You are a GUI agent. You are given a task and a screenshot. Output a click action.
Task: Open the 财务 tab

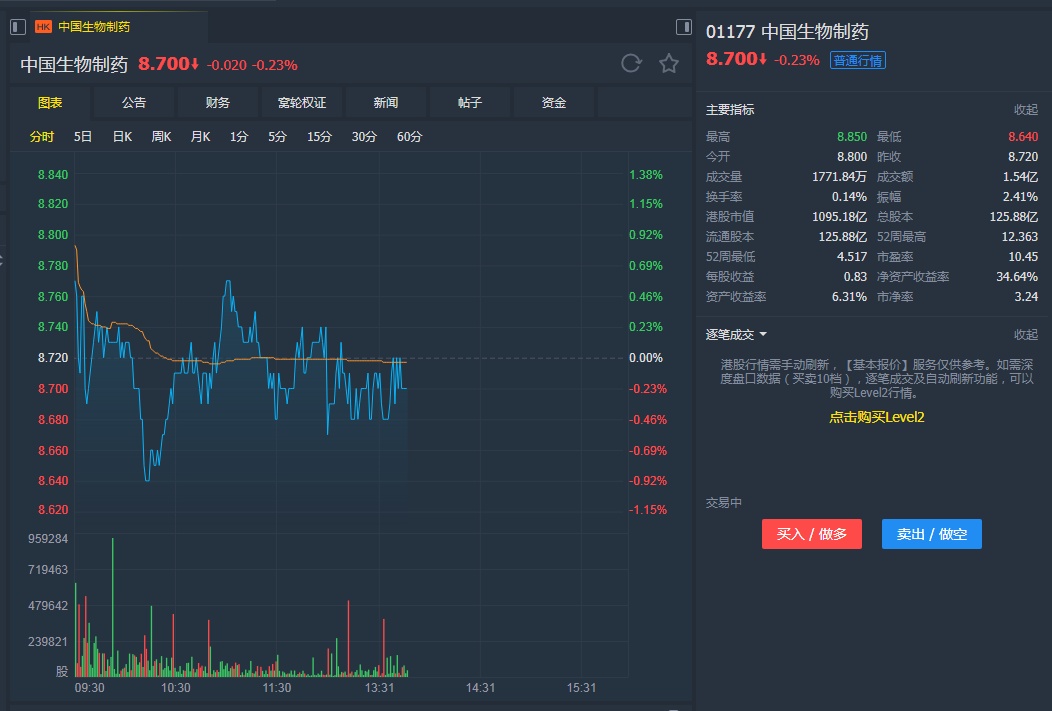coord(218,103)
